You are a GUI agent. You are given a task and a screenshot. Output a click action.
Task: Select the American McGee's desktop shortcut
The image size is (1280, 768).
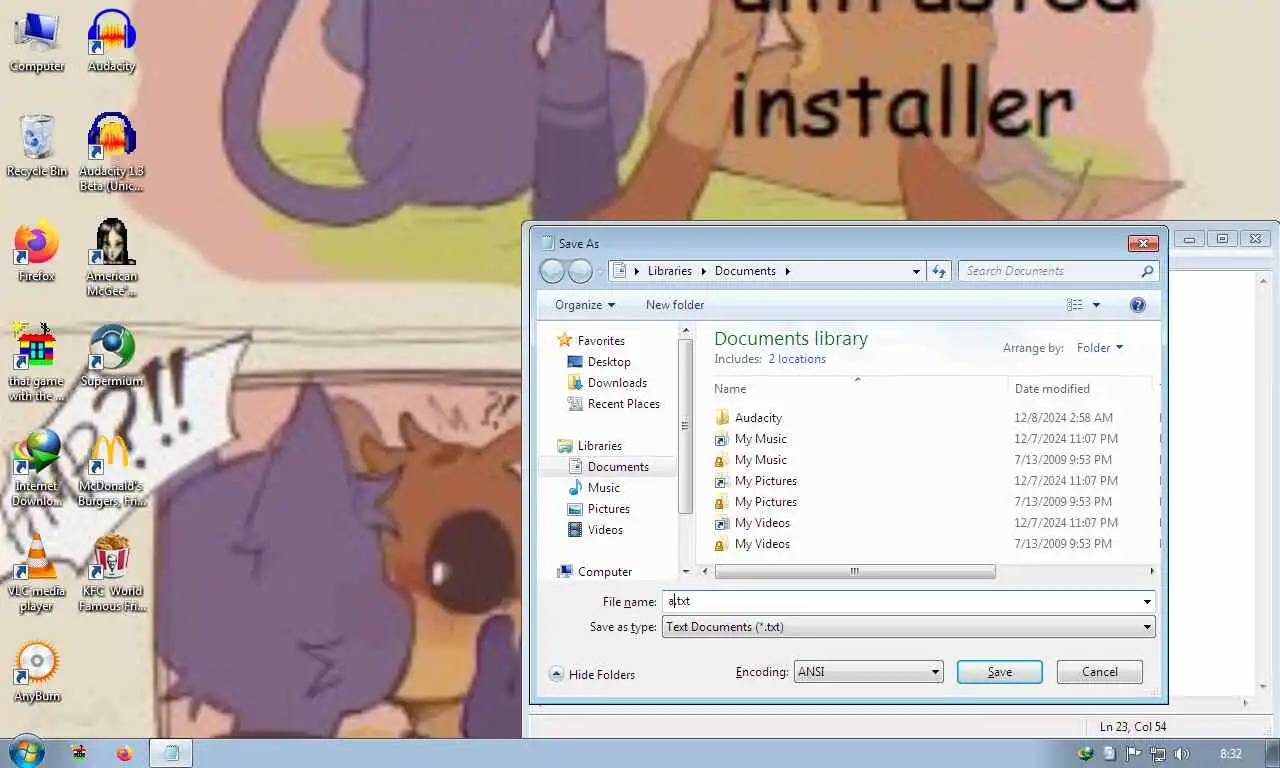(111, 257)
